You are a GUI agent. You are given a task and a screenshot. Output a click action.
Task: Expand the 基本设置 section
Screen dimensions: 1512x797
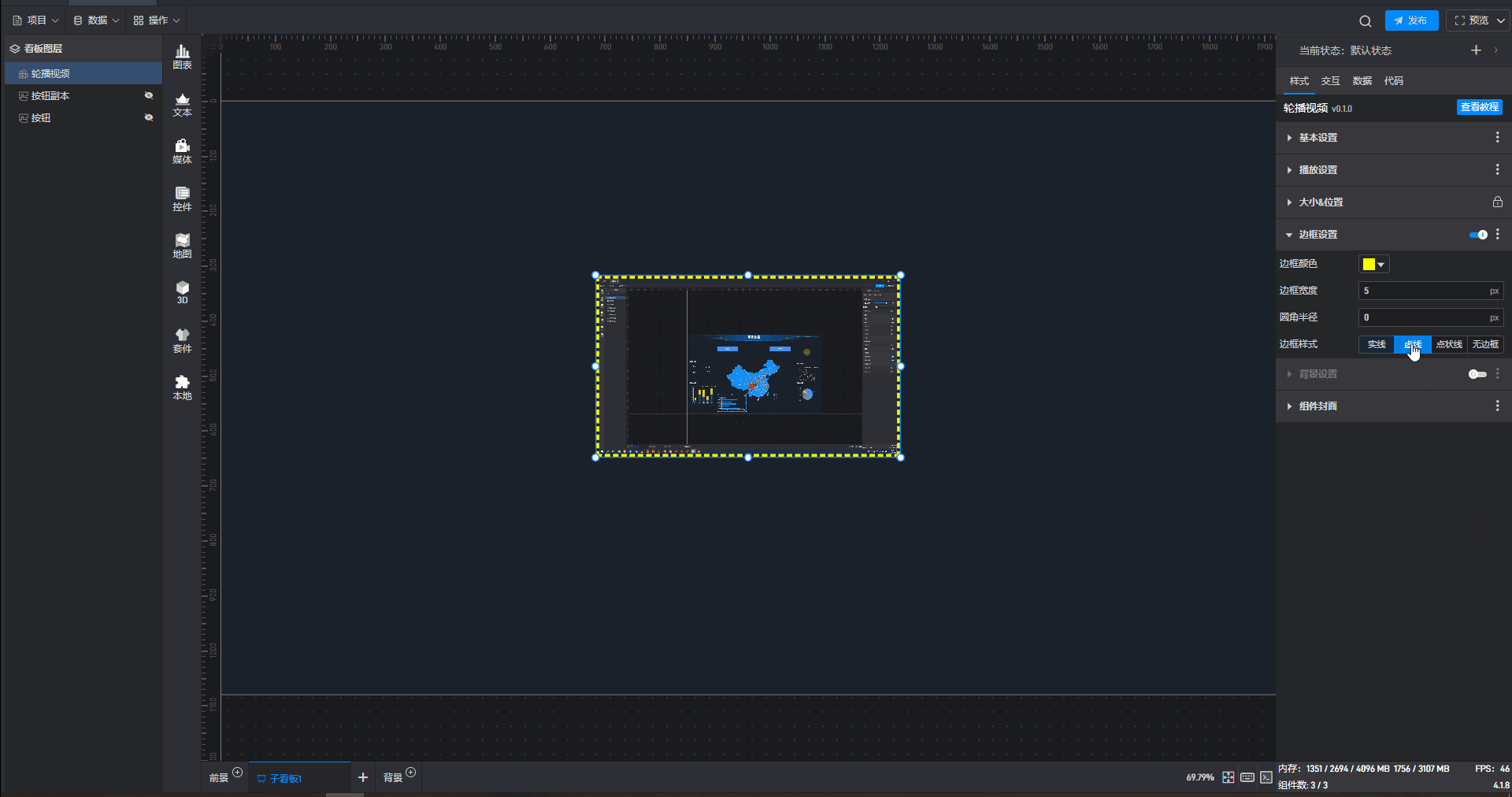(1318, 138)
